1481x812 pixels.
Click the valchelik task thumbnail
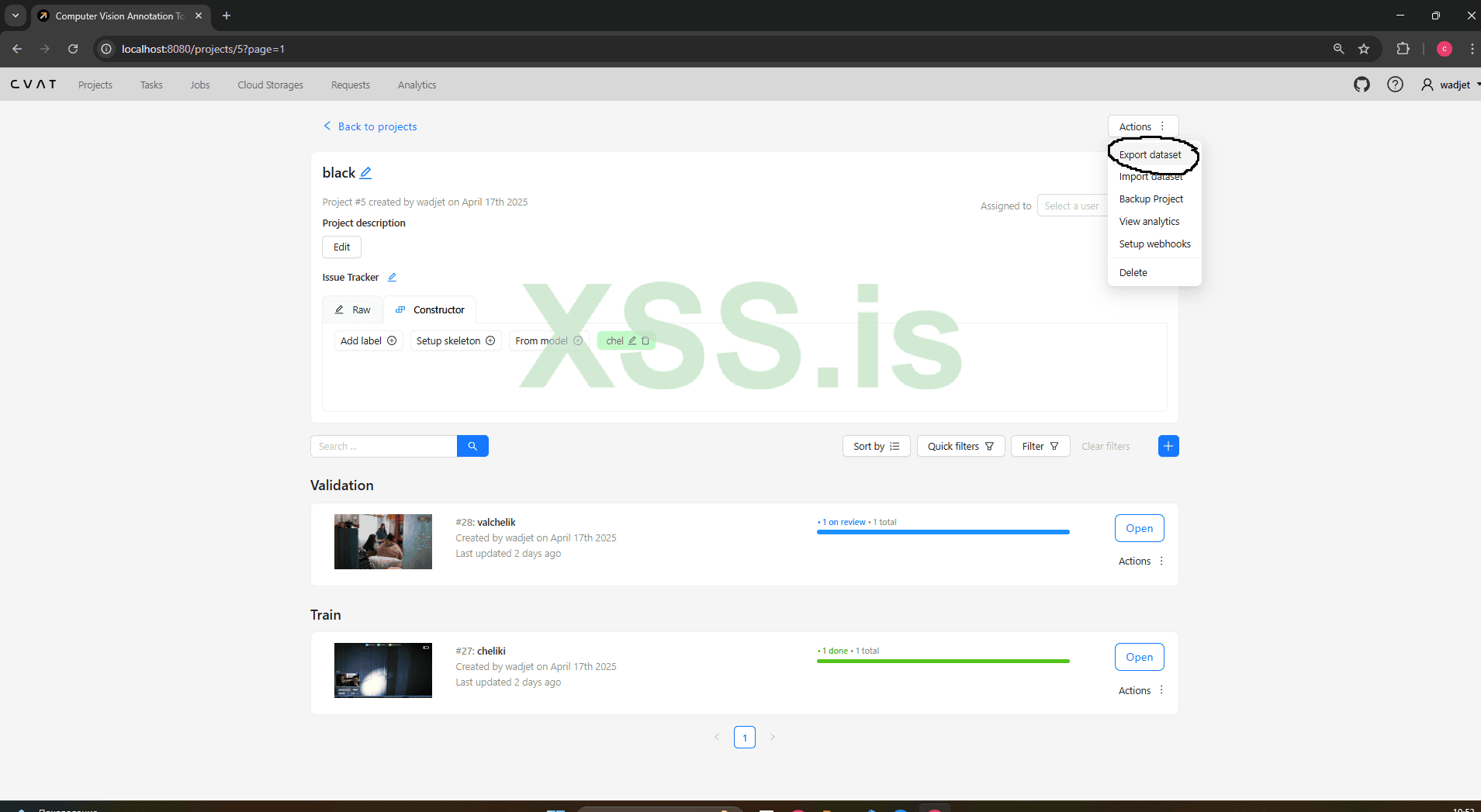383,541
